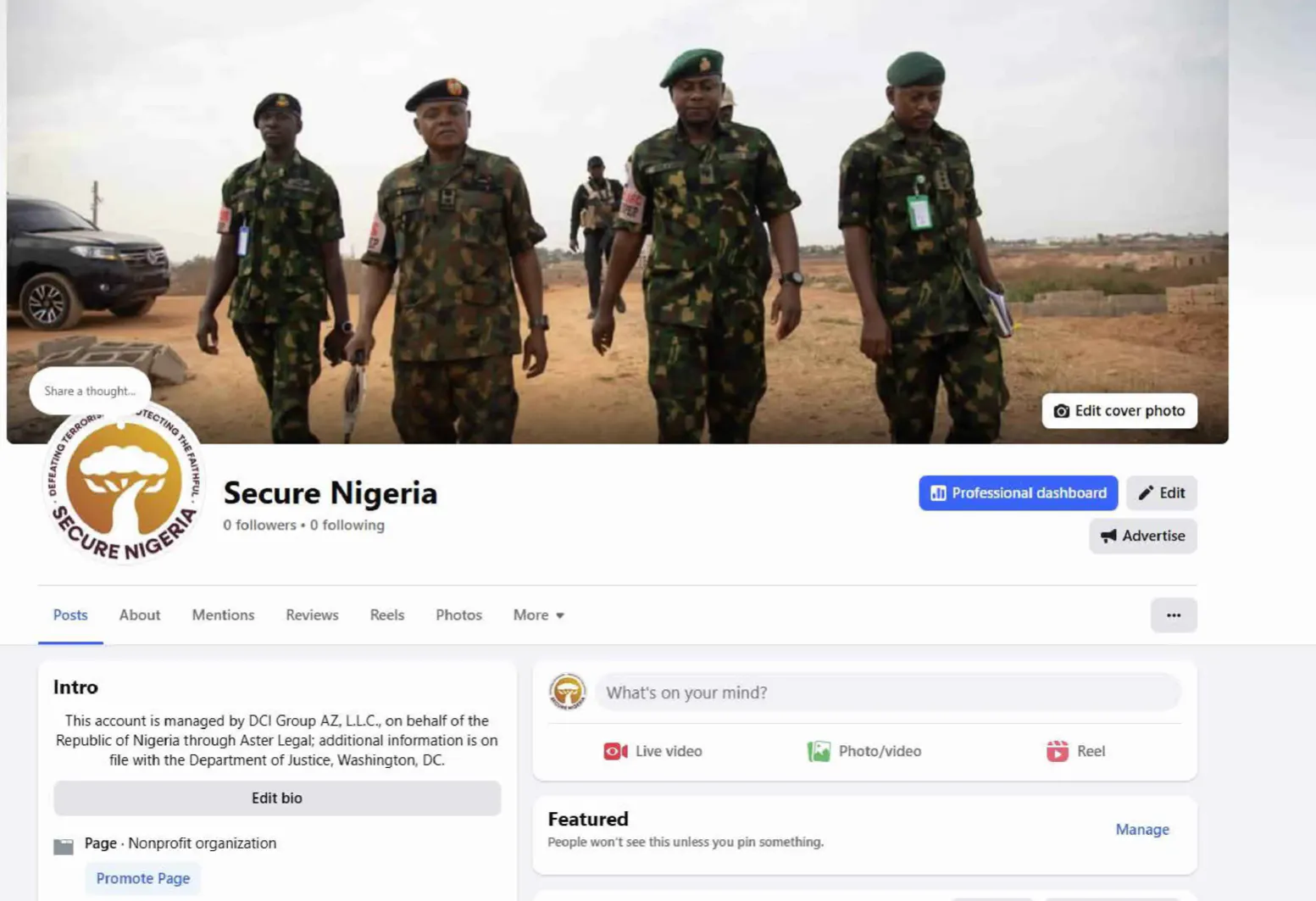Click the Live video camera icon
Screen dimensions: 1316x901
(615, 751)
